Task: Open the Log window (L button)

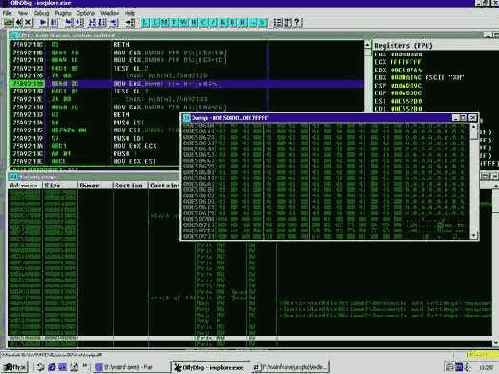Action: [x=146, y=23]
